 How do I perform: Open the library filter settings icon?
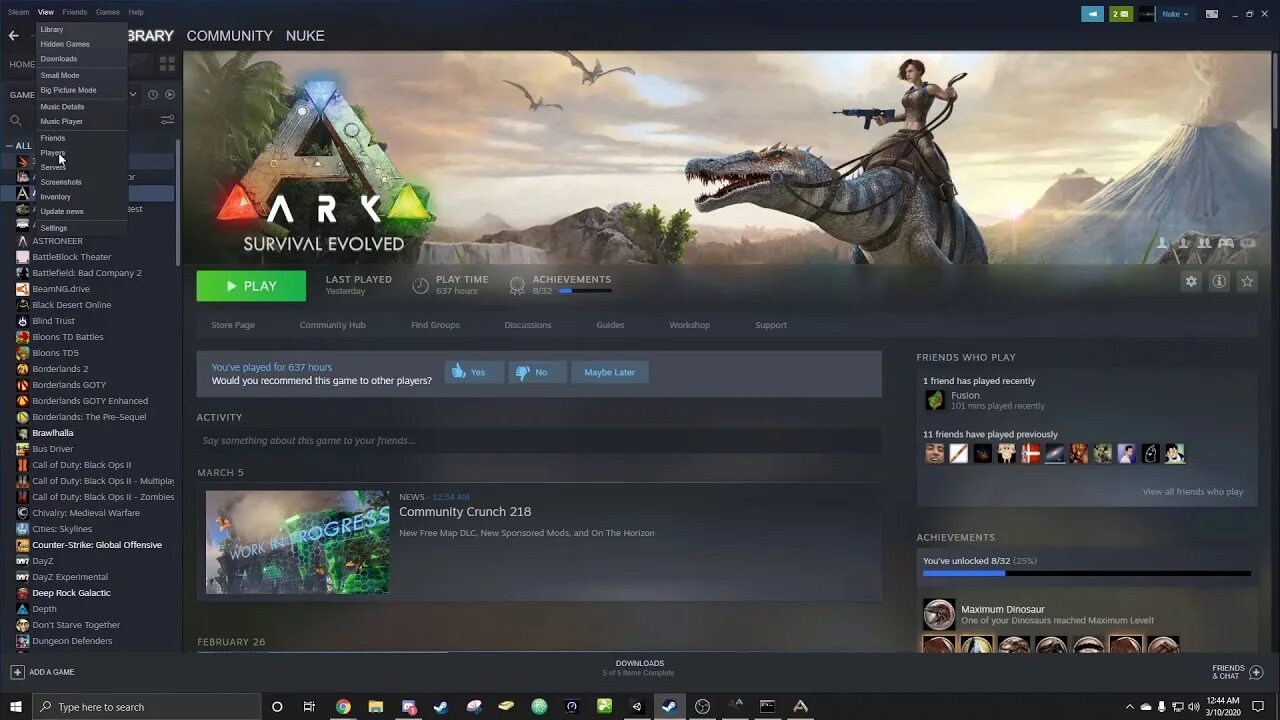pyautogui.click(x=167, y=120)
